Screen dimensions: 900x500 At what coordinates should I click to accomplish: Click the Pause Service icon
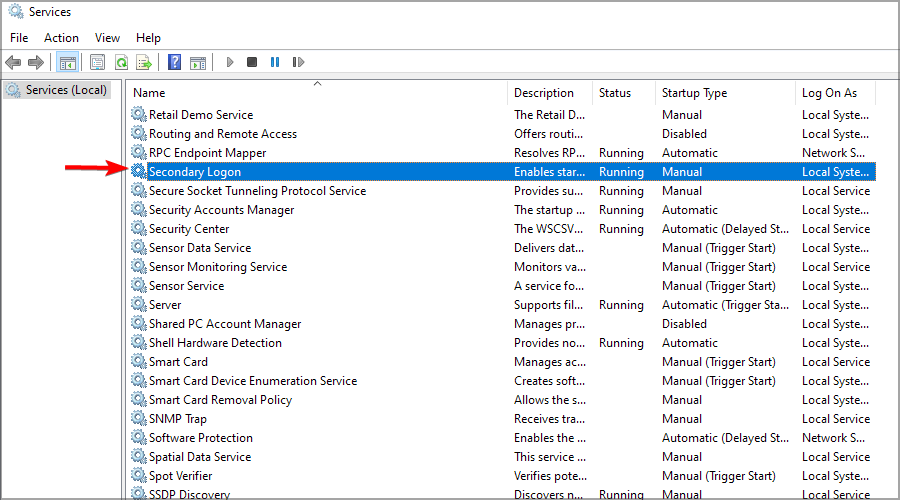click(x=275, y=62)
